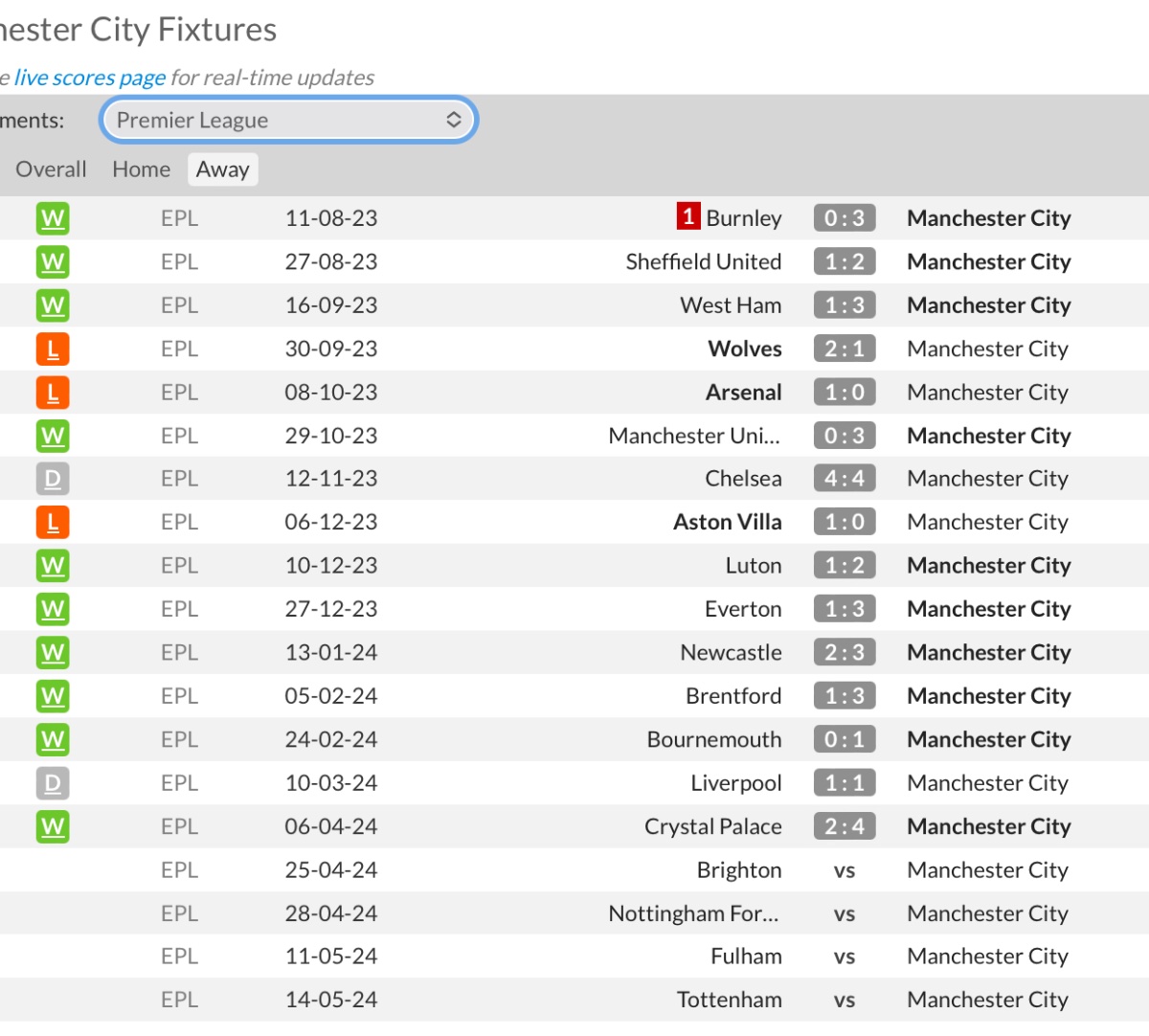Screen dimensions: 1149x1036
Task: Click the Chelsea team name
Action: (x=743, y=479)
